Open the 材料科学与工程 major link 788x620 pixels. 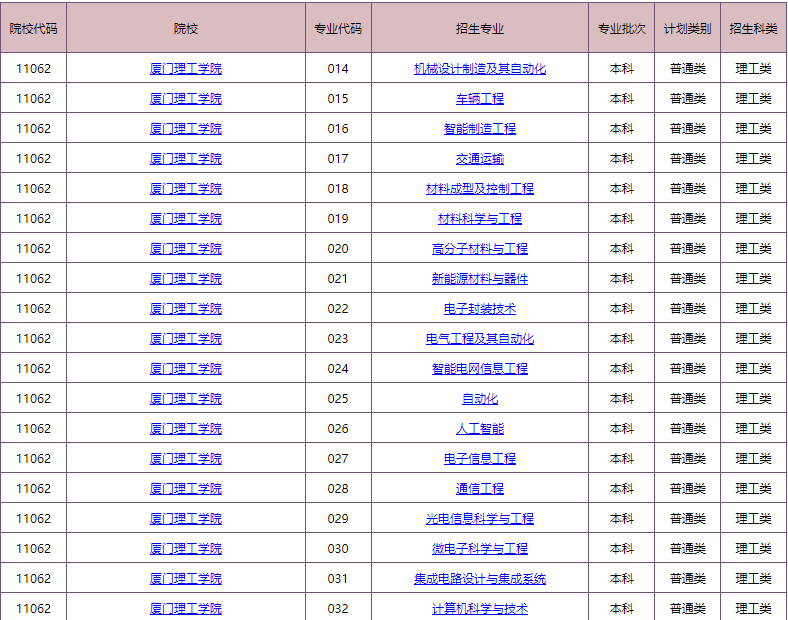point(479,219)
